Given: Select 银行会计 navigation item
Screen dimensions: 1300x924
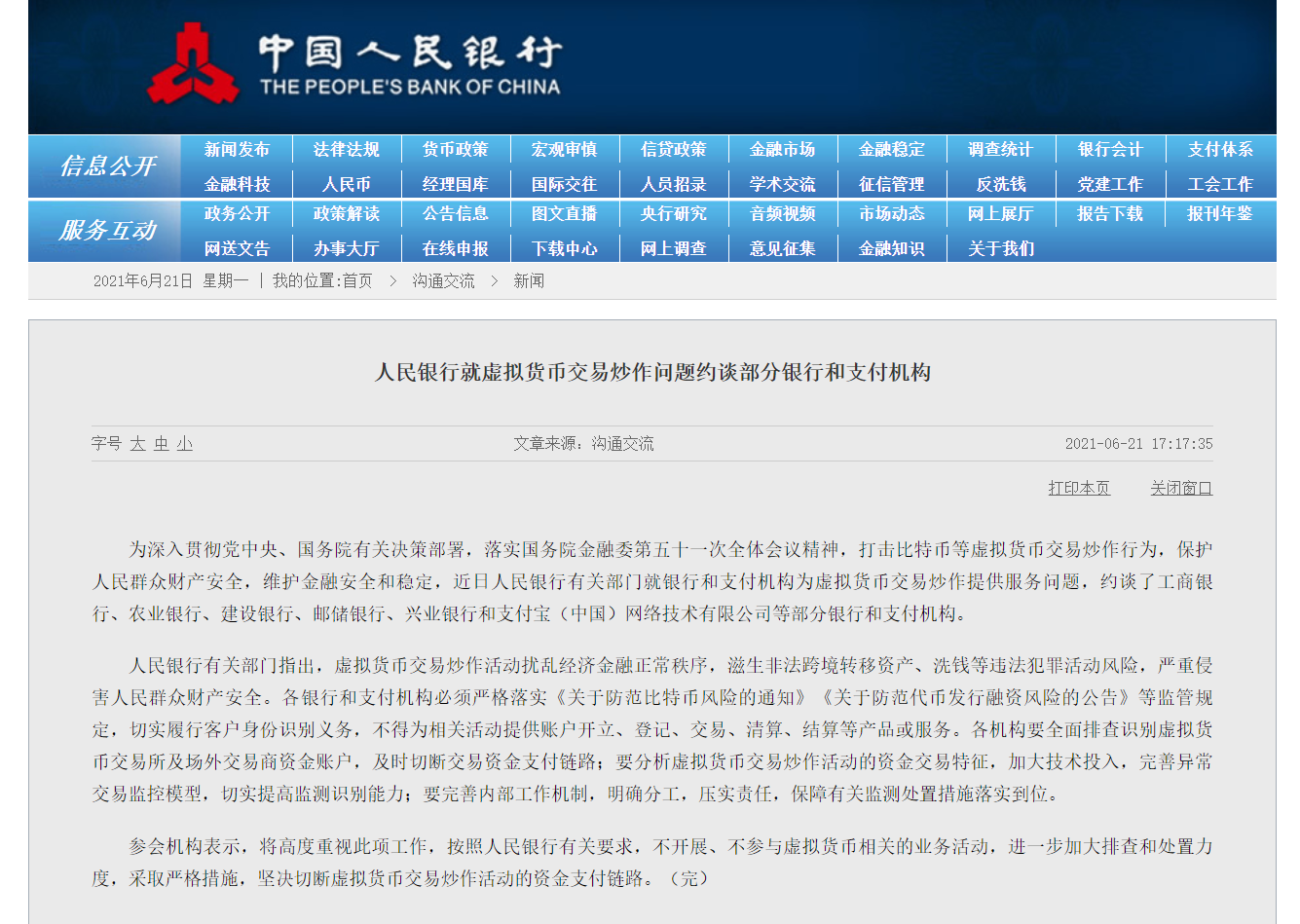Looking at the screenshot, I should pos(1109,149).
